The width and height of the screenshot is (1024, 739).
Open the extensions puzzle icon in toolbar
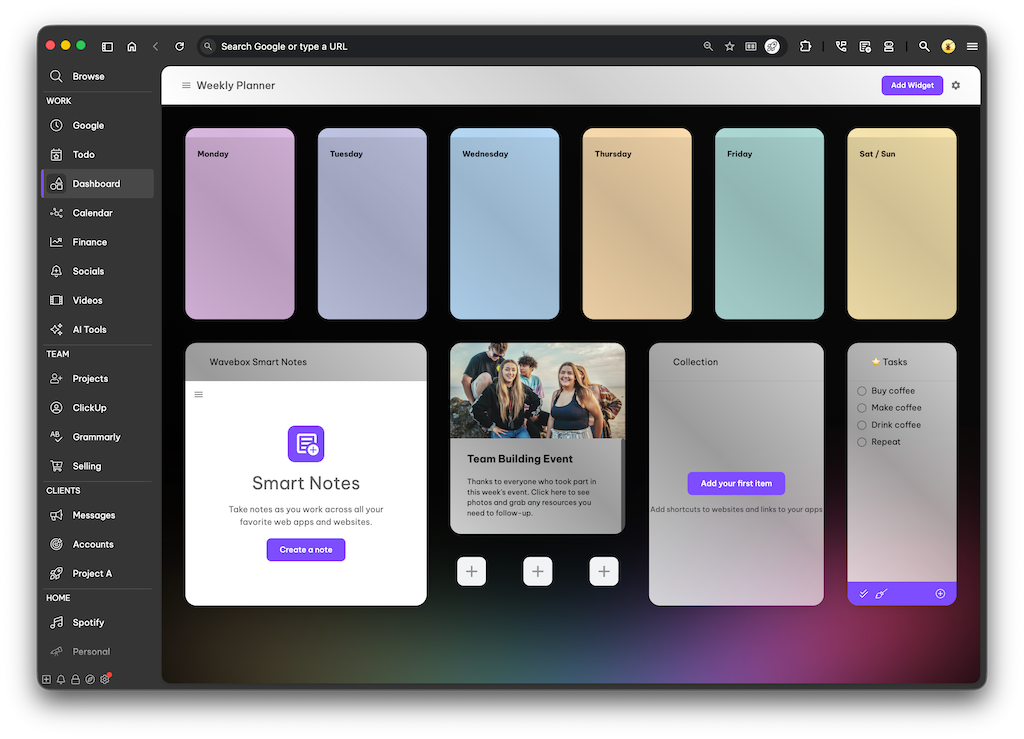(x=805, y=46)
